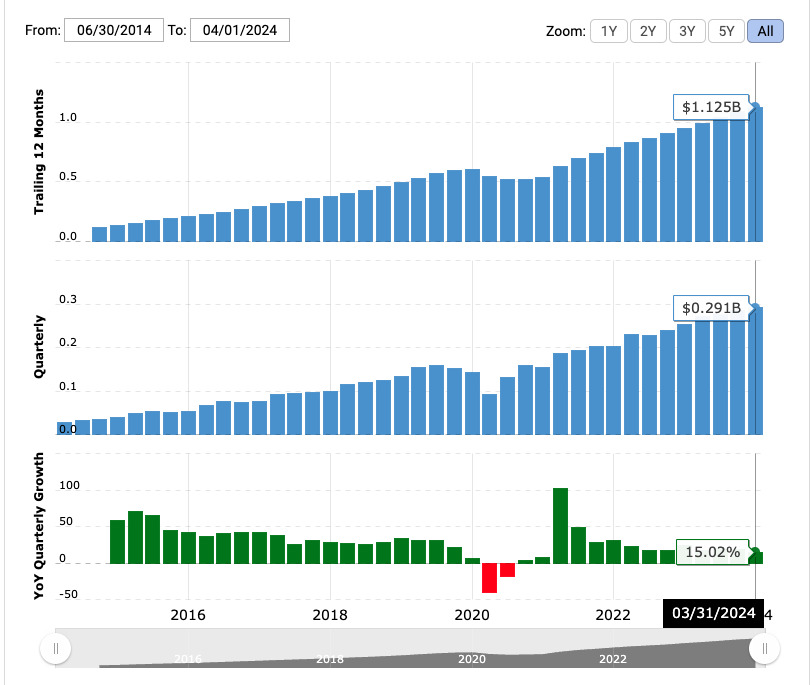Select the tallest green YoY growth bar

[x=560, y=526]
